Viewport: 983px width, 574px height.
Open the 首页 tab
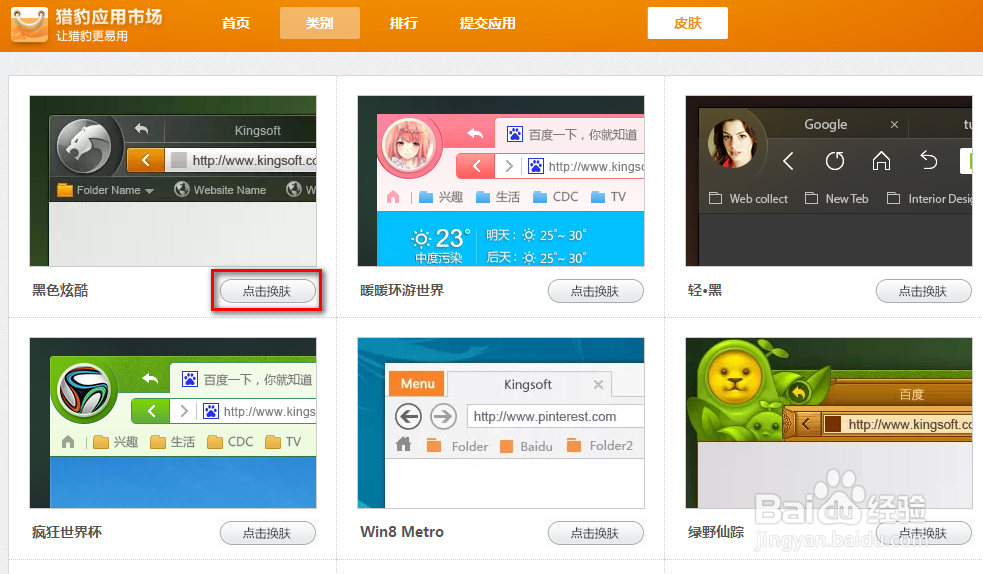pyautogui.click(x=236, y=23)
